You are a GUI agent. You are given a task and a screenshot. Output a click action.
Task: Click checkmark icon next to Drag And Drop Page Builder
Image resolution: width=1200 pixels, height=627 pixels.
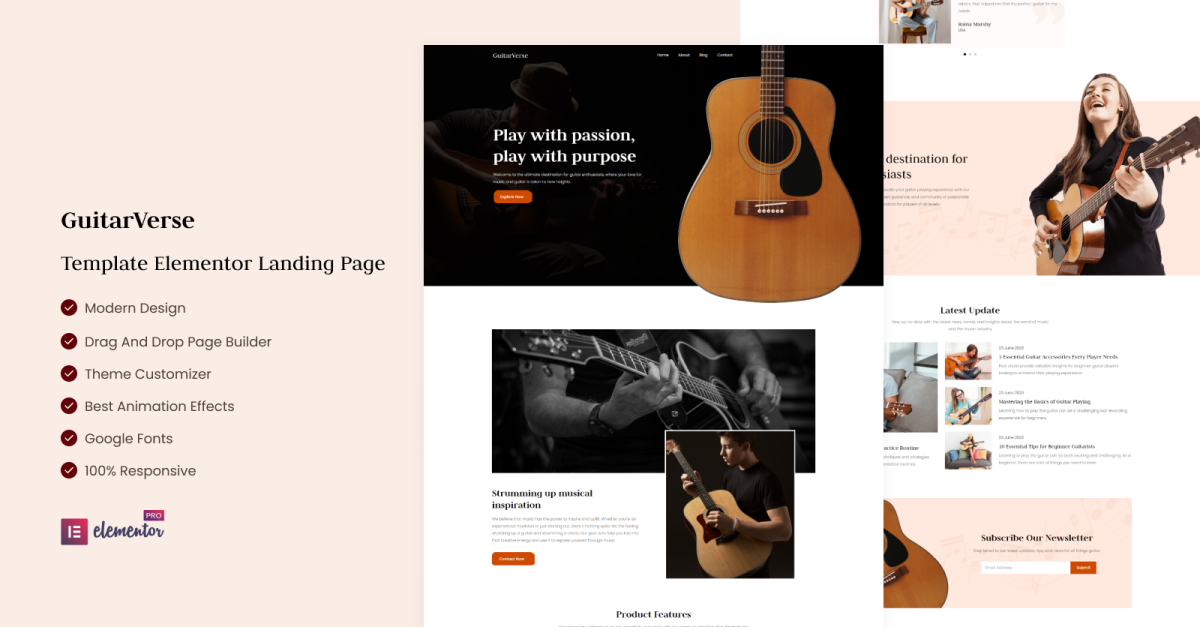pos(69,341)
